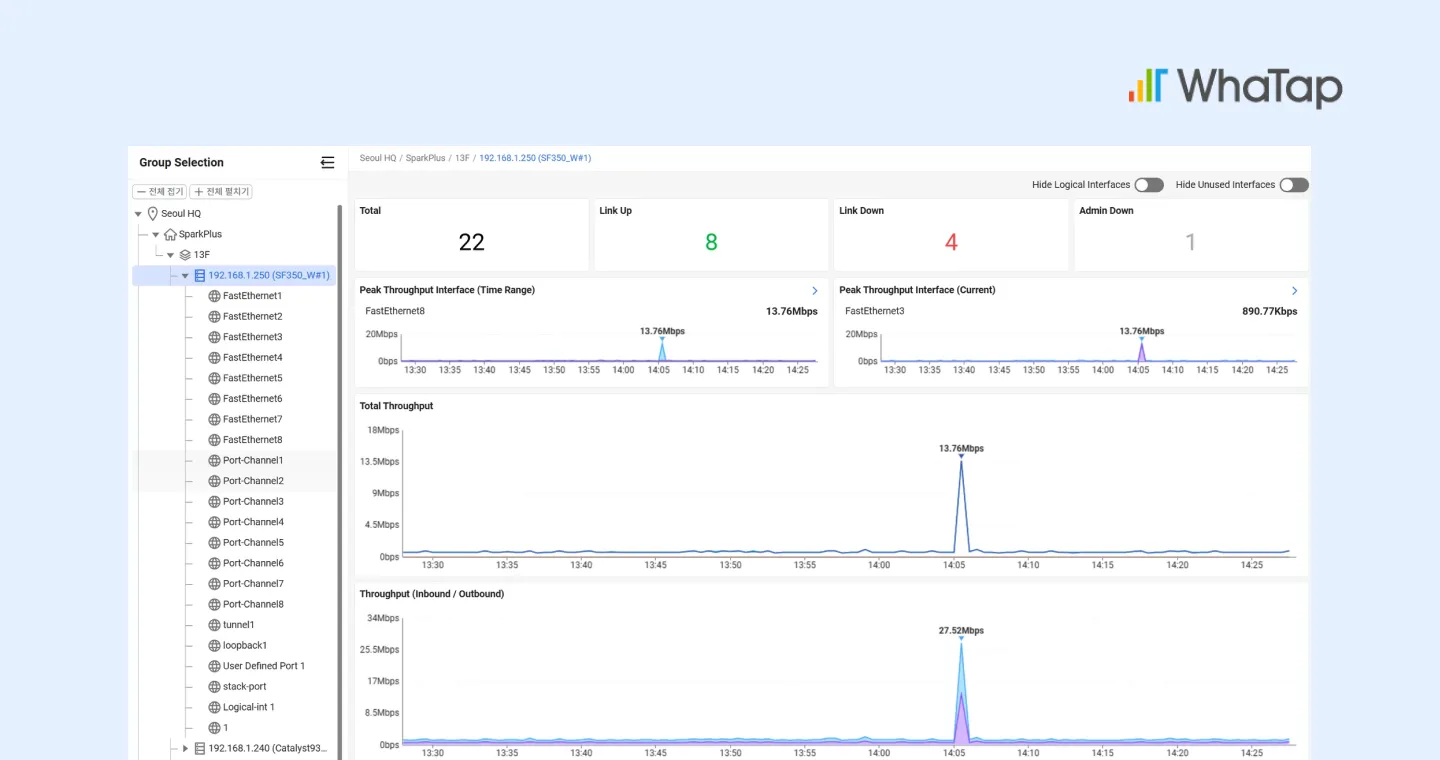Click the expand all button
This screenshot has width=1440, height=760.
221,191
